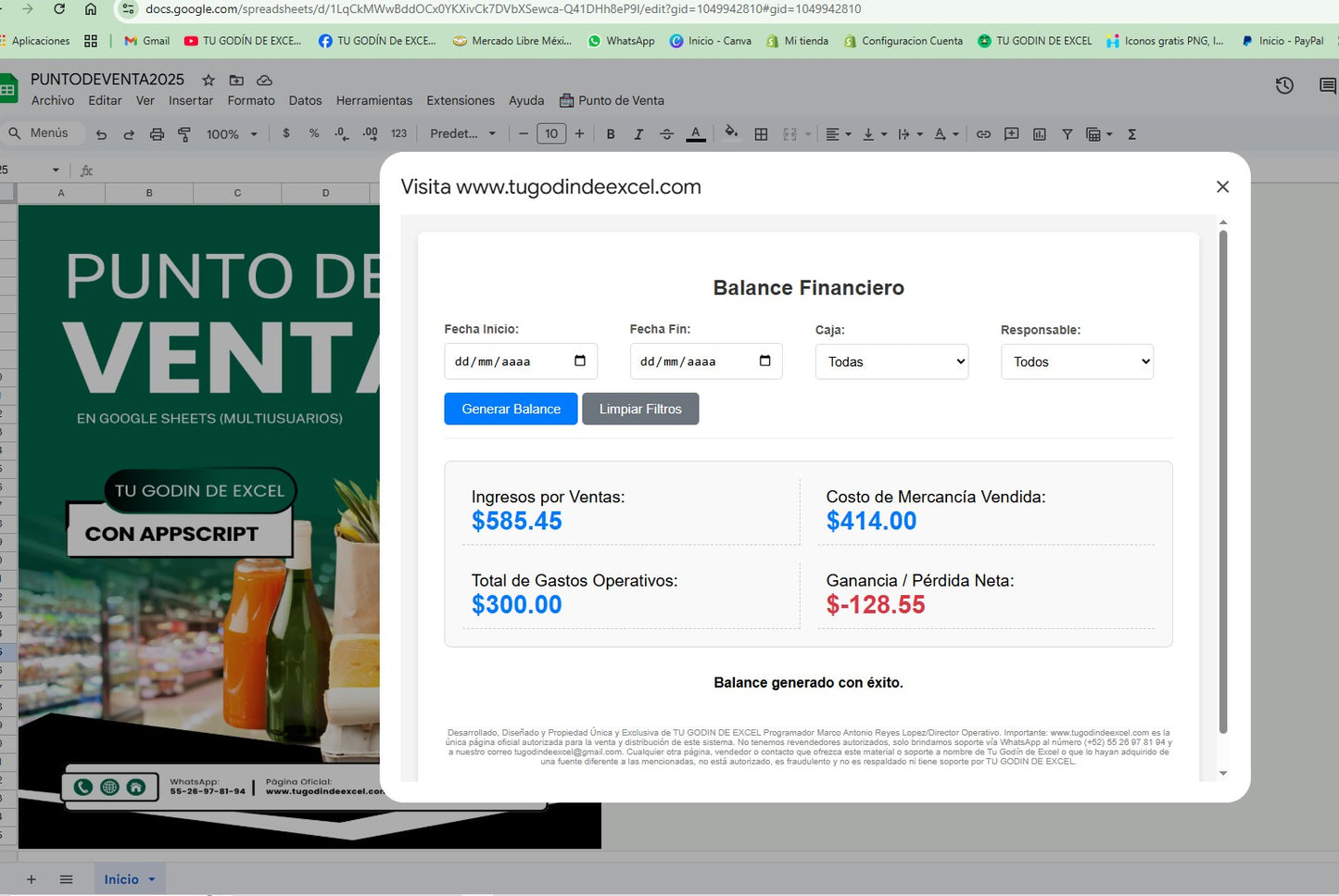Increase decimal places
Image resolution: width=1339 pixels, height=896 pixels.
[370, 133]
